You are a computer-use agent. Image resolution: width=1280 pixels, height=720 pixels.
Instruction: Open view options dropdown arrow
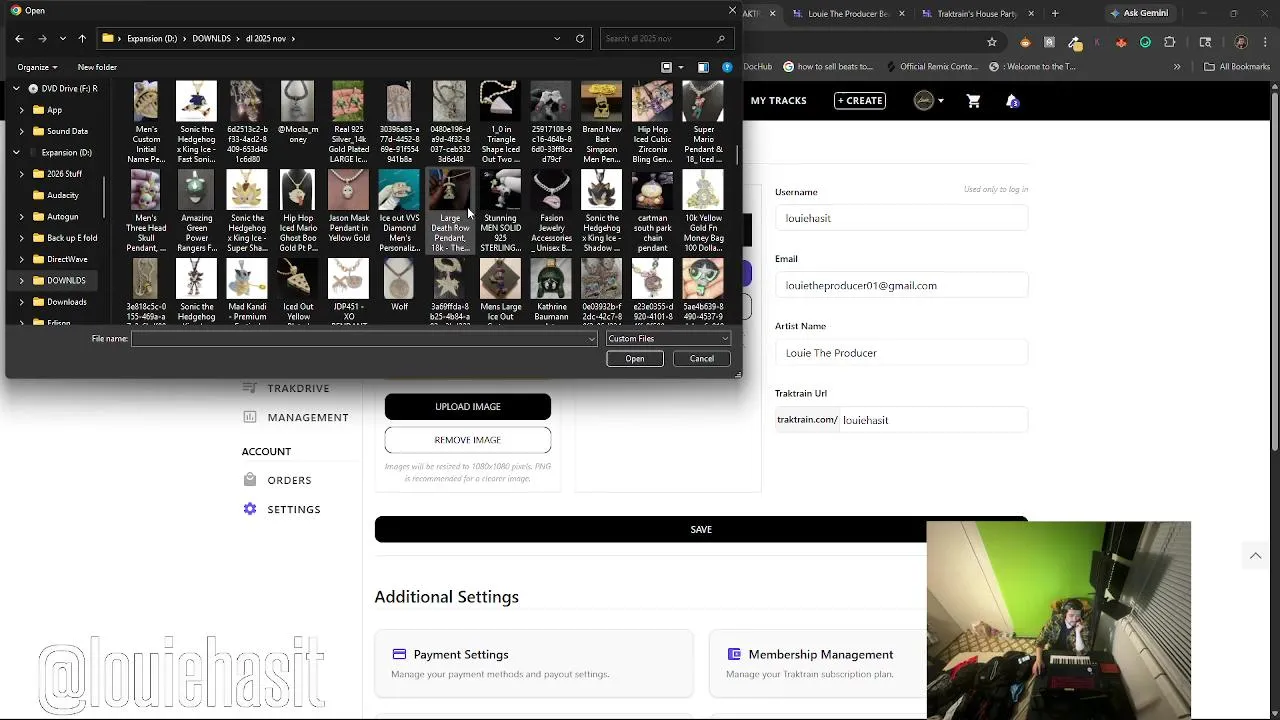click(681, 67)
